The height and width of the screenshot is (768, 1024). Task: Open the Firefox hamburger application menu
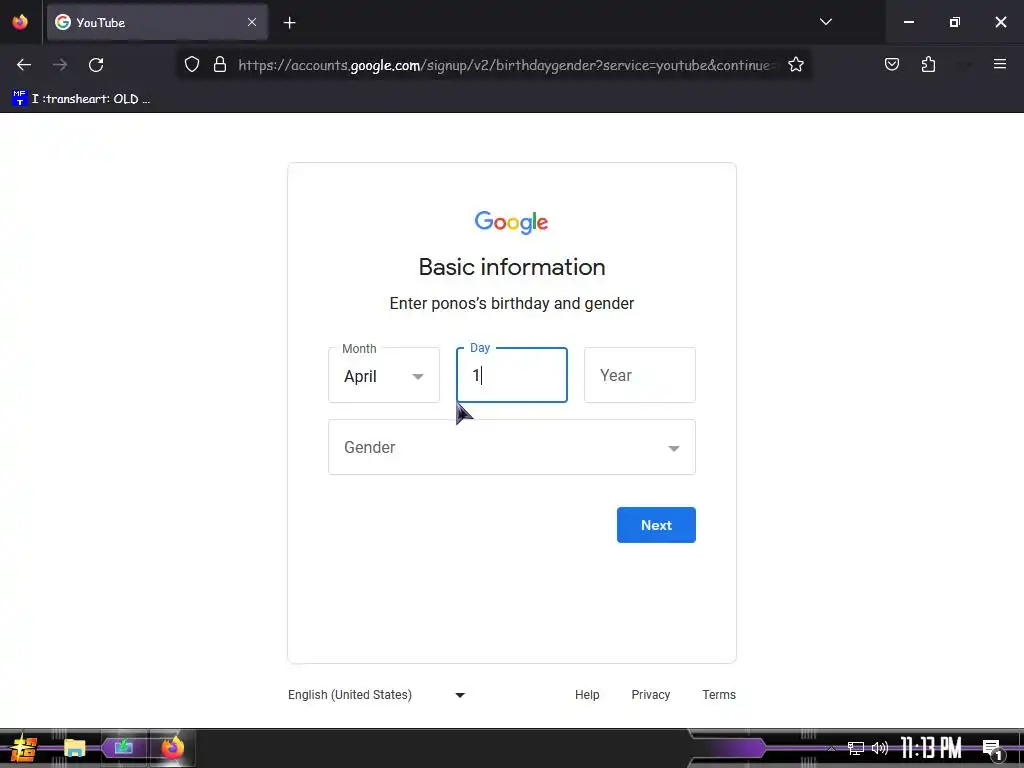(x=999, y=64)
